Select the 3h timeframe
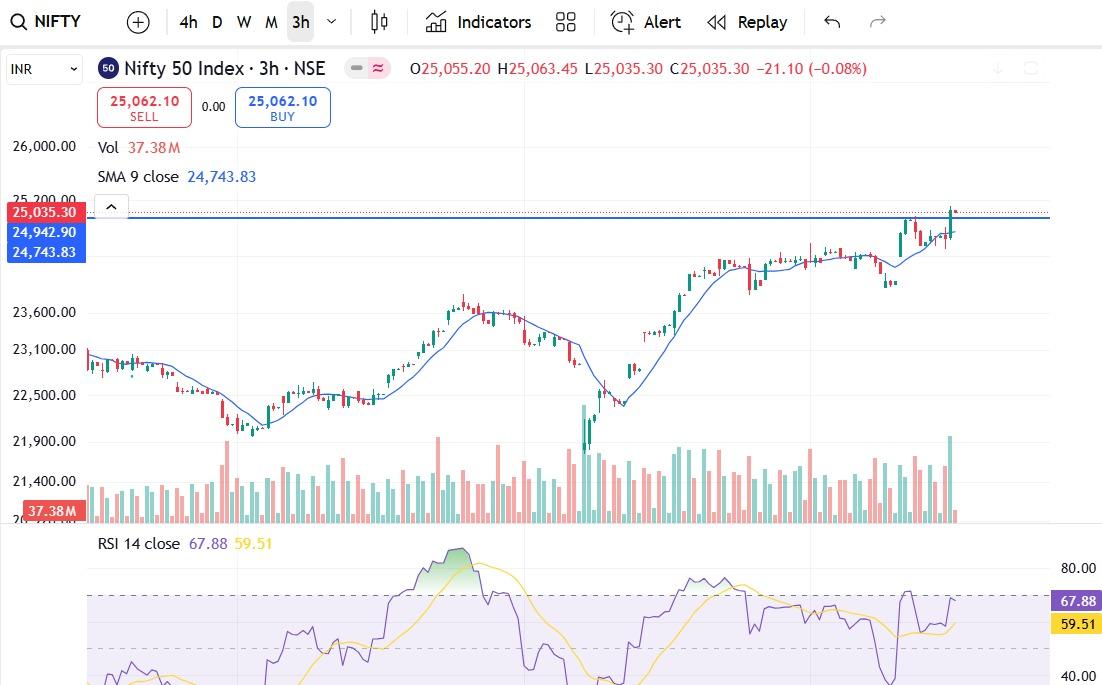The height and width of the screenshot is (685, 1102). (x=301, y=22)
